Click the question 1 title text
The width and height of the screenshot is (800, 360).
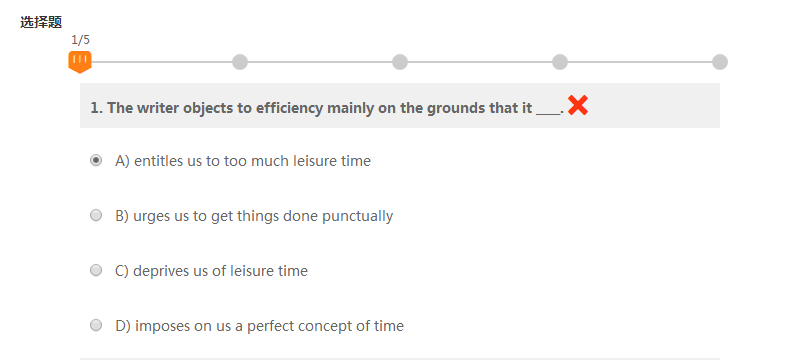327,108
